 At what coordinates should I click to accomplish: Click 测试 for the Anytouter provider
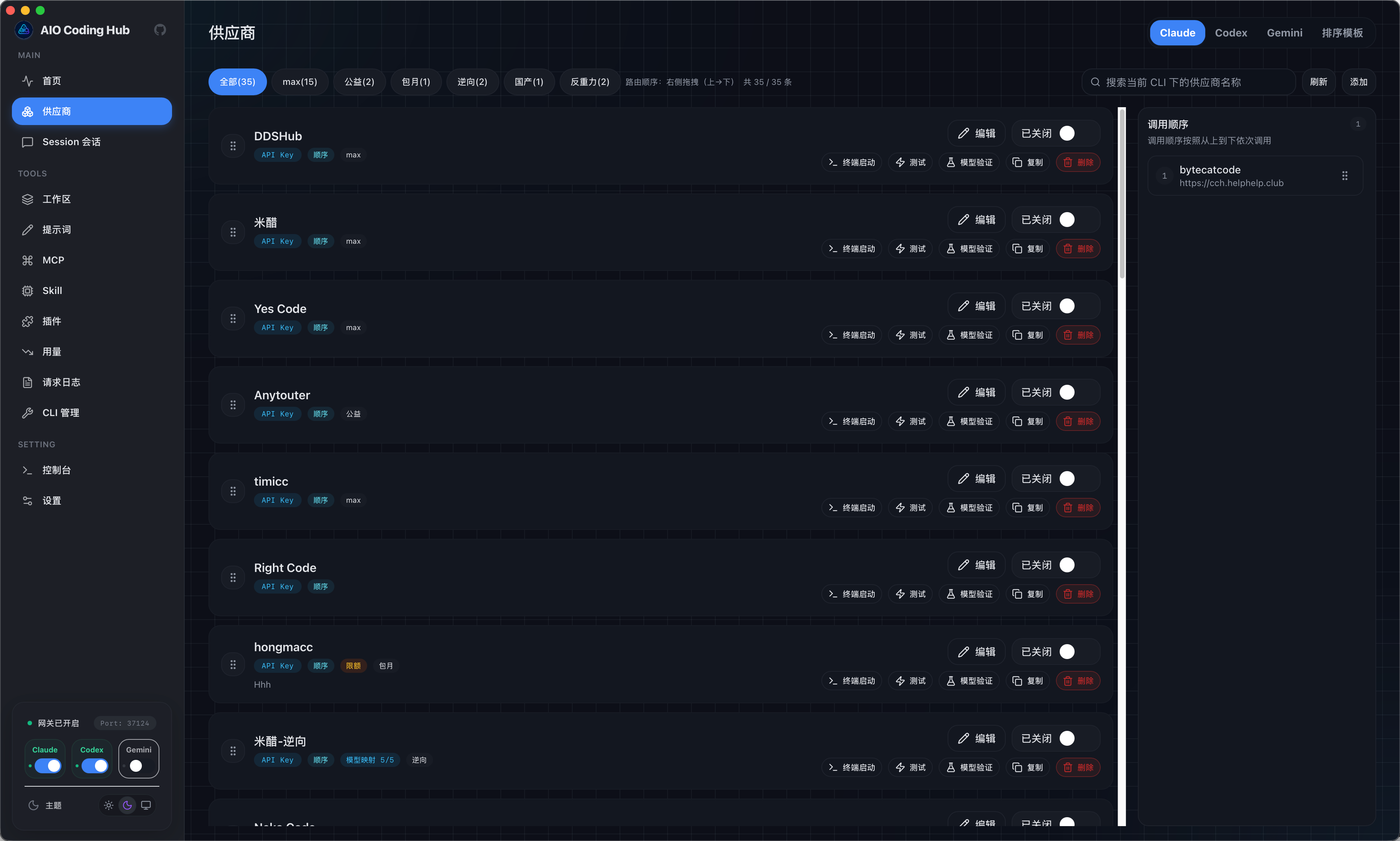click(x=910, y=422)
